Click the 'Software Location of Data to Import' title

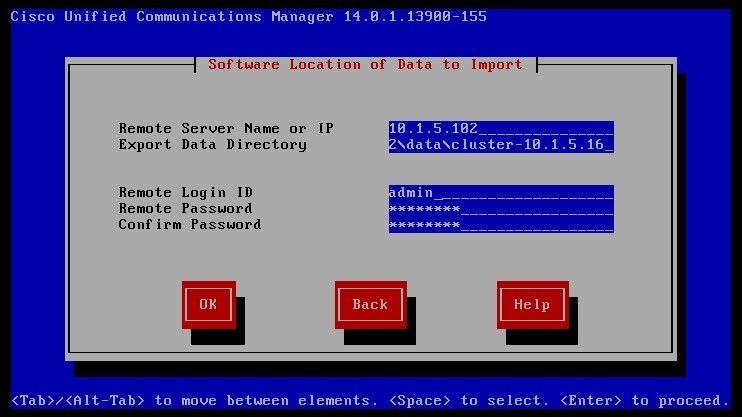[366, 64]
